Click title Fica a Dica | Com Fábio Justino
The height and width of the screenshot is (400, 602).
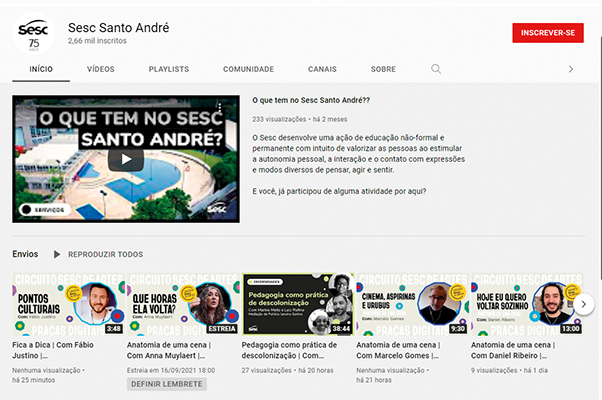53,350
